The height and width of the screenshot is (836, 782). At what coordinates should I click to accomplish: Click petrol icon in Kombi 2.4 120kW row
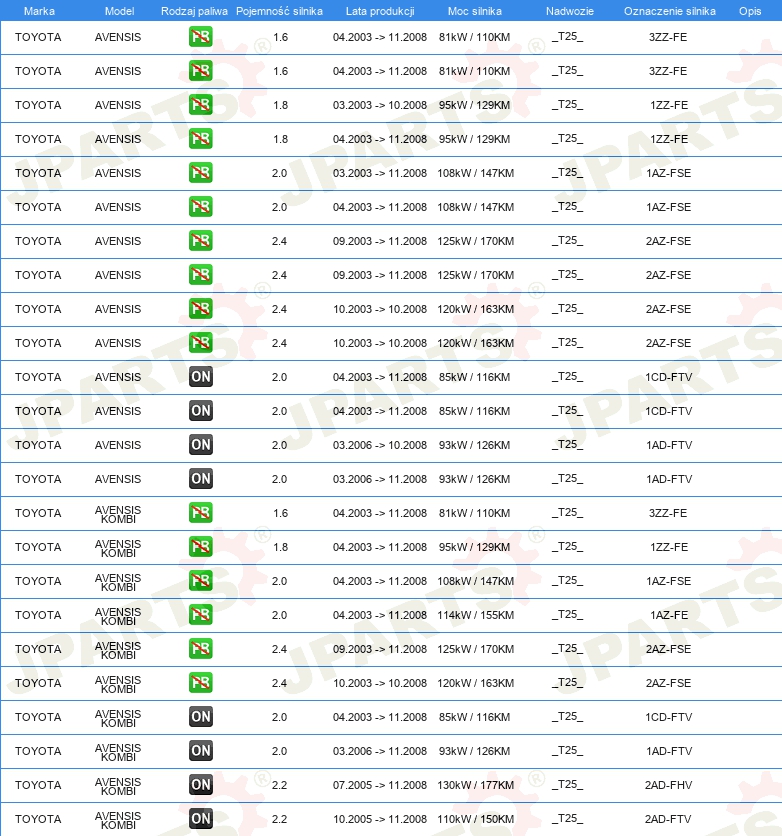[200, 683]
